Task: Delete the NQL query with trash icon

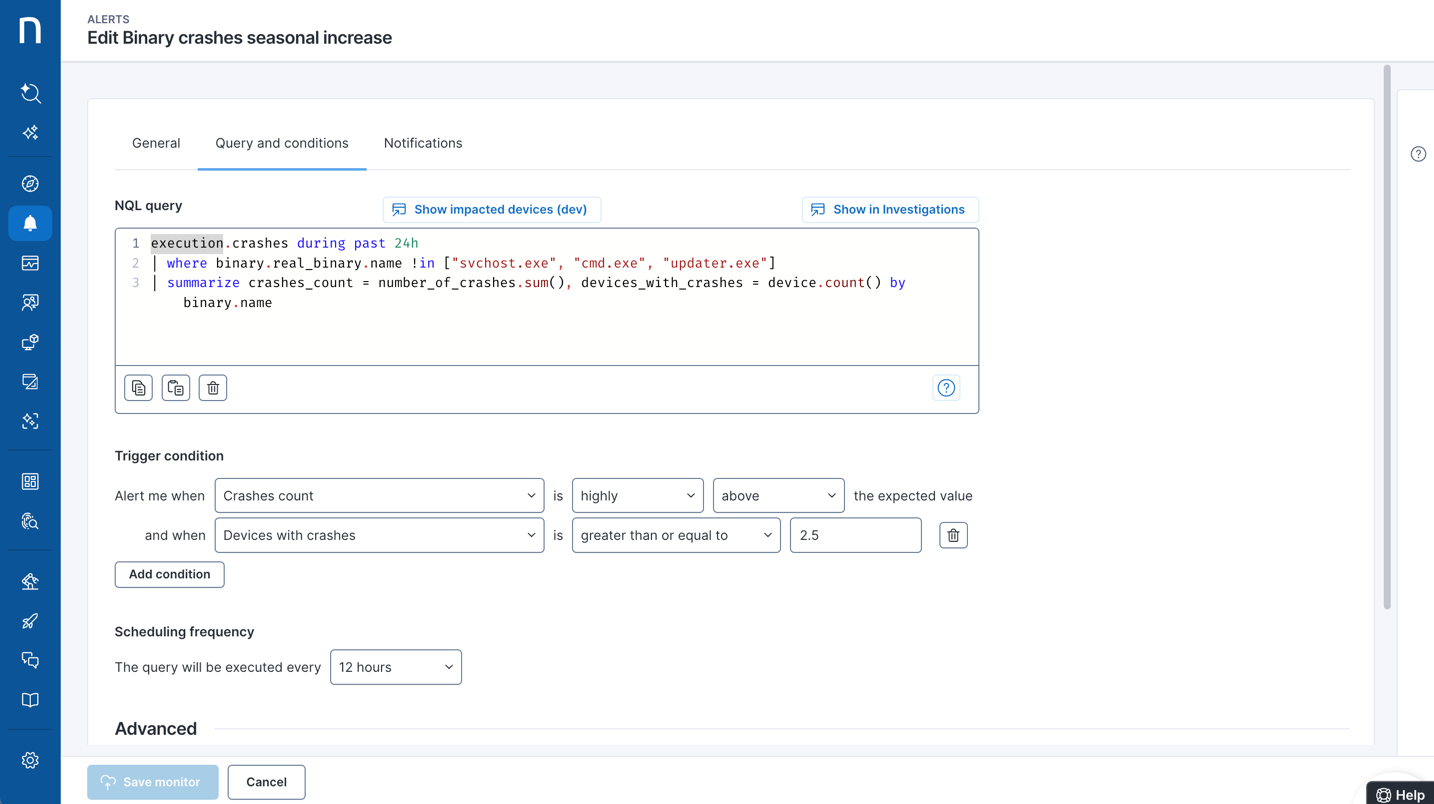Action: point(213,388)
